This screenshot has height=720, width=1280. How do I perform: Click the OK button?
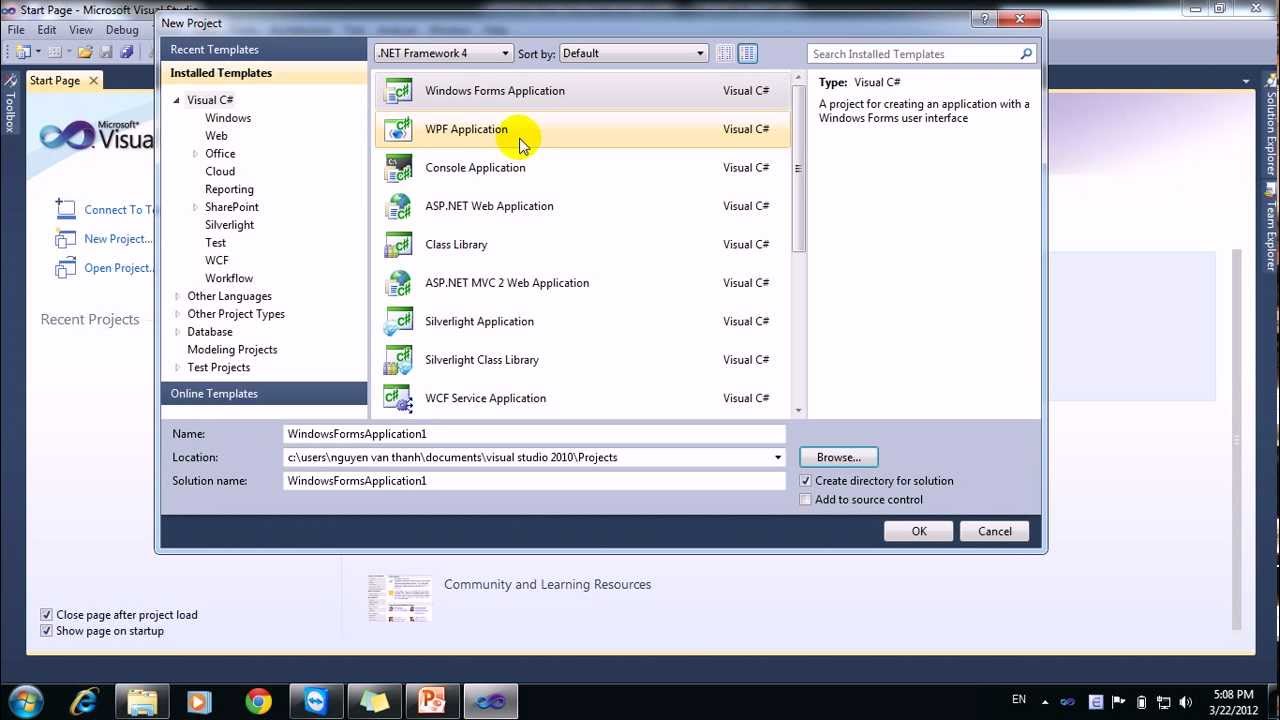click(919, 532)
